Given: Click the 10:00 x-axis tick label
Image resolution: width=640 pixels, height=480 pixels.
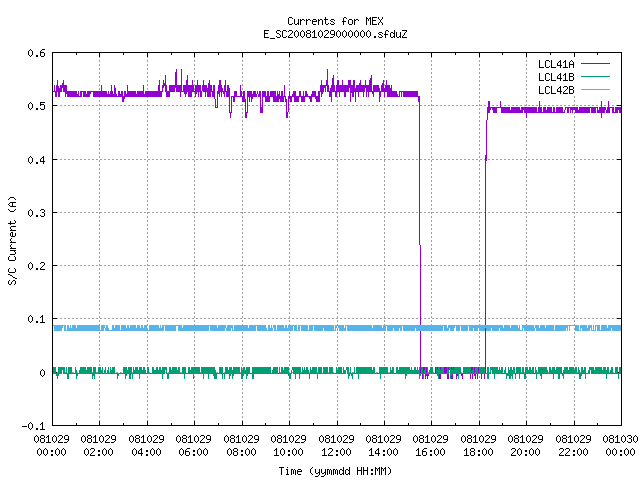Looking at the screenshot, I should tap(289, 452).
